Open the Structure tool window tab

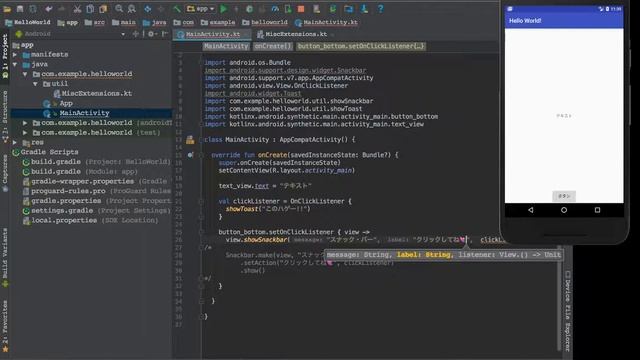click(5, 117)
